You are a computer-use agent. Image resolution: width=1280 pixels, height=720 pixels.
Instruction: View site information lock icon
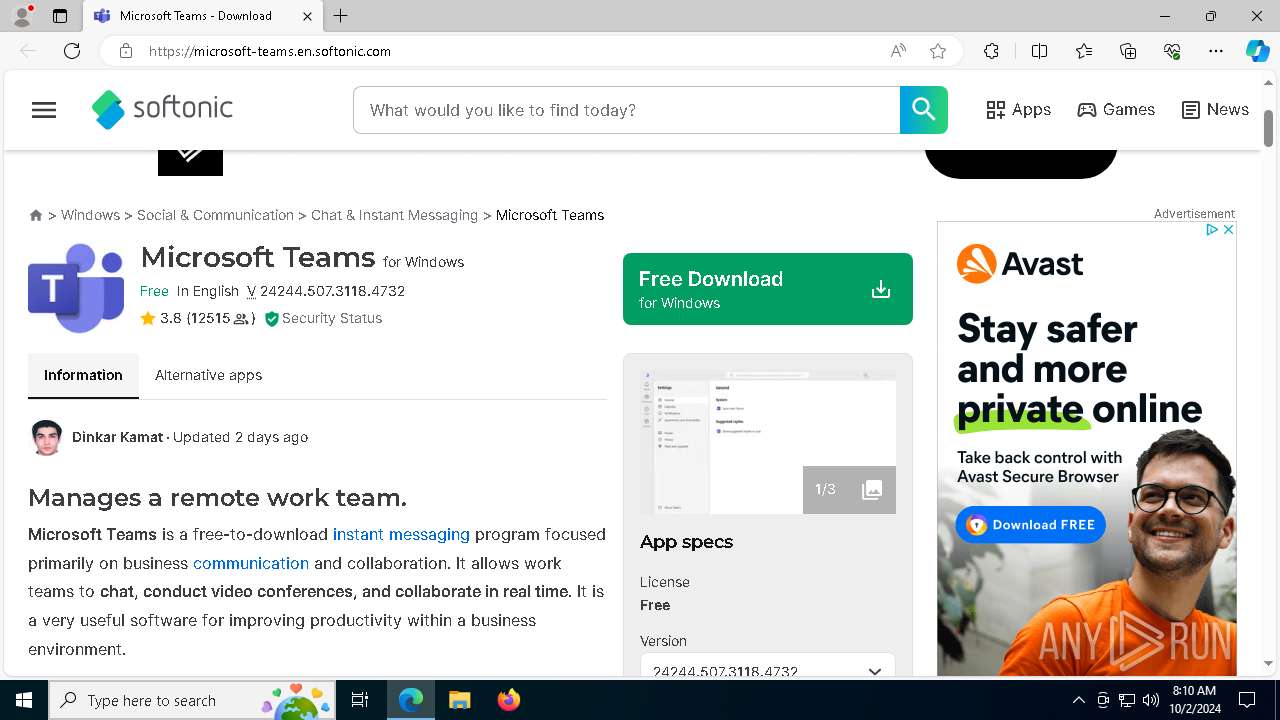click(x=126, y=51)
